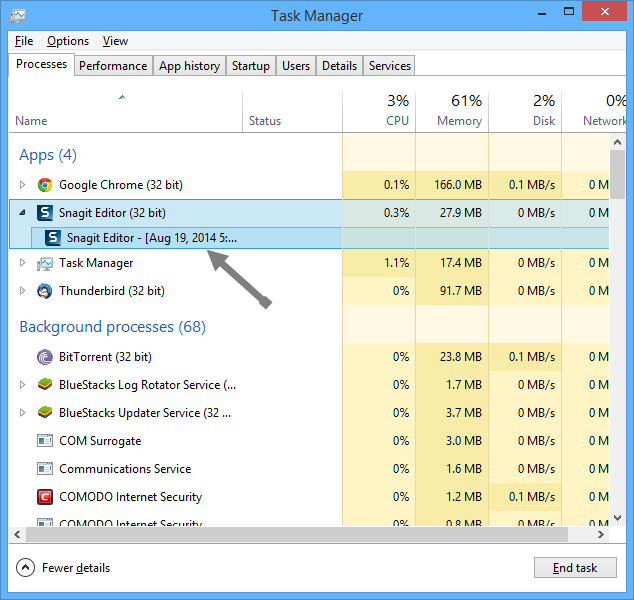Open the Options menu
This screenshot has width=634, height=600.
click(68, 41)
